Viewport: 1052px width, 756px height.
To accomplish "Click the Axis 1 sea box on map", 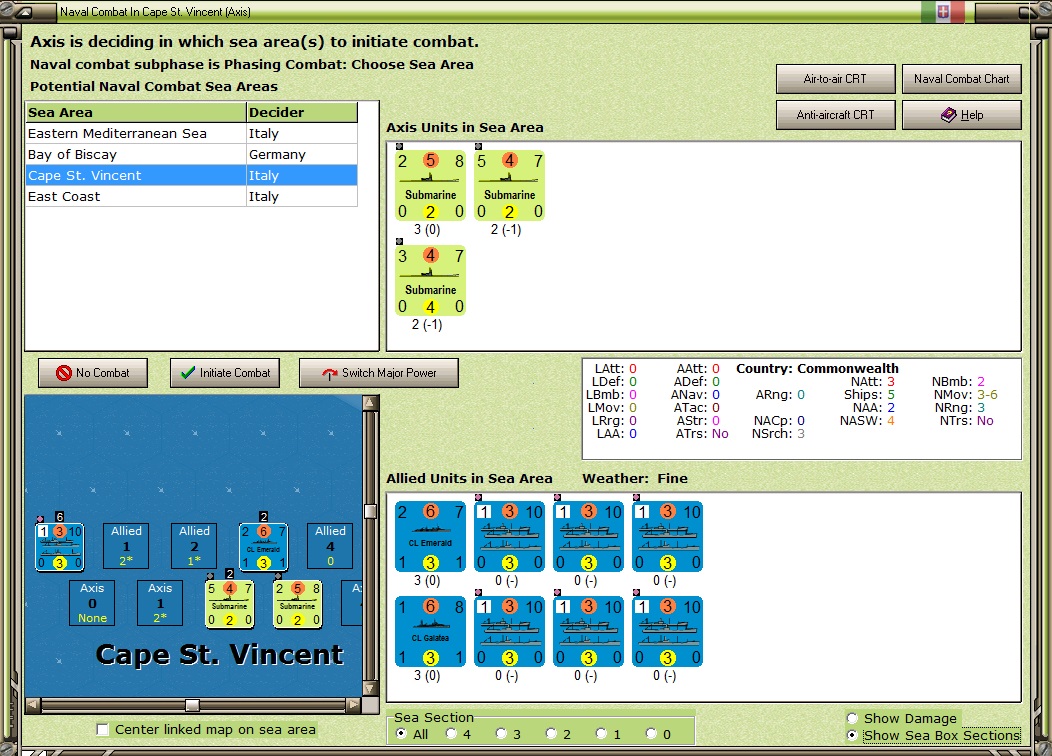I will (x=160, y=603).
